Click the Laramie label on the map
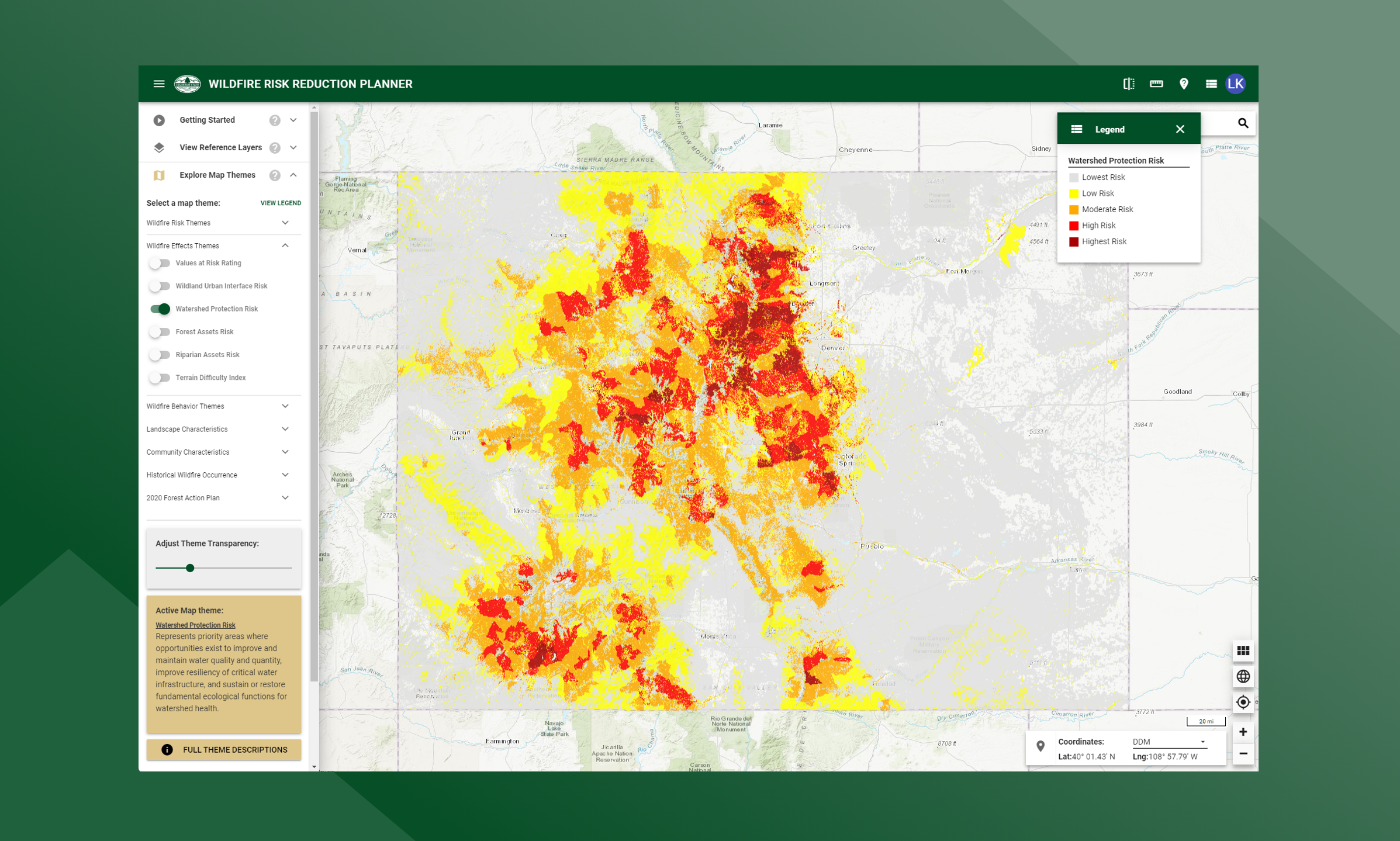 [x=770, y=124]
